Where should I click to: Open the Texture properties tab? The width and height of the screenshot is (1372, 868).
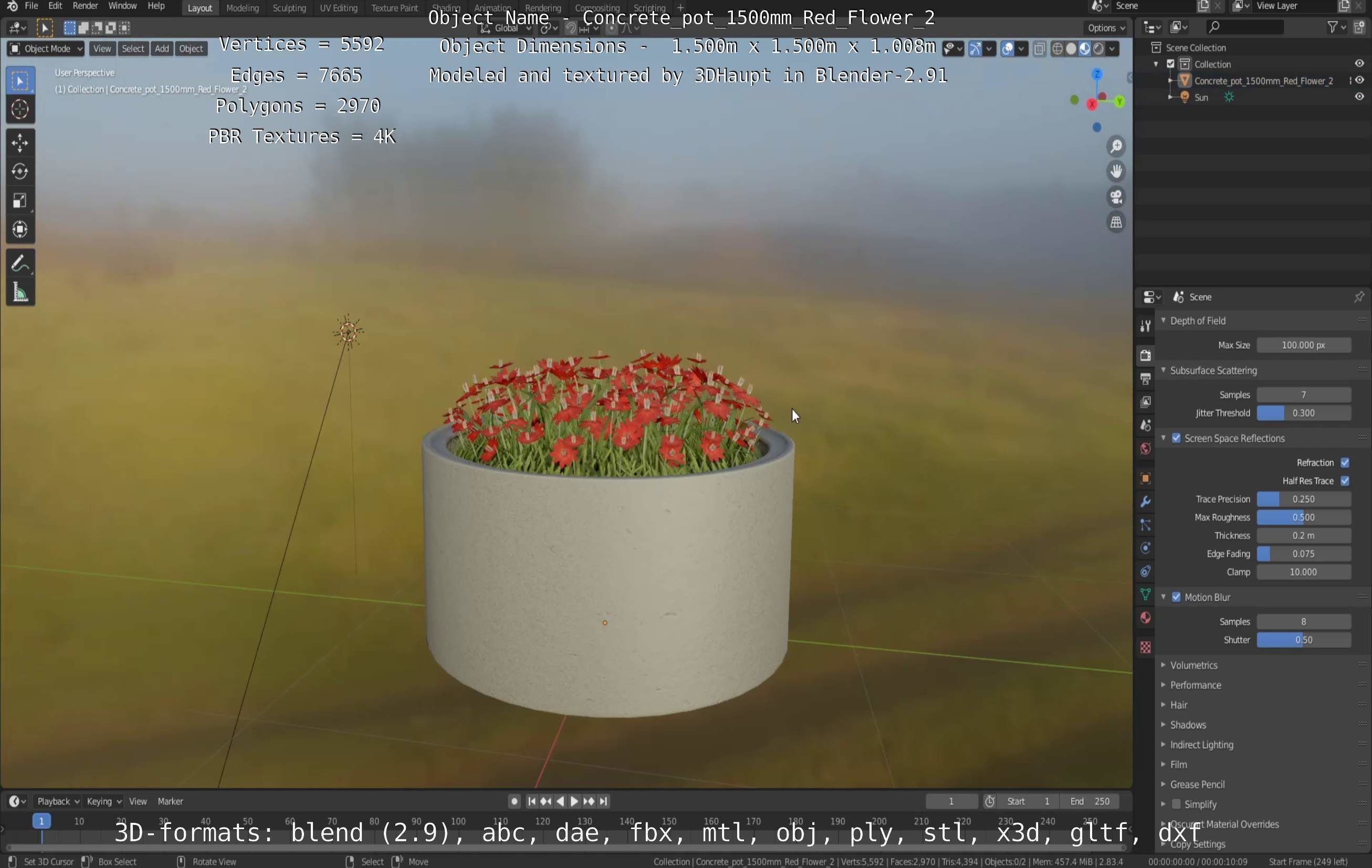click(x=1145, y=647)
